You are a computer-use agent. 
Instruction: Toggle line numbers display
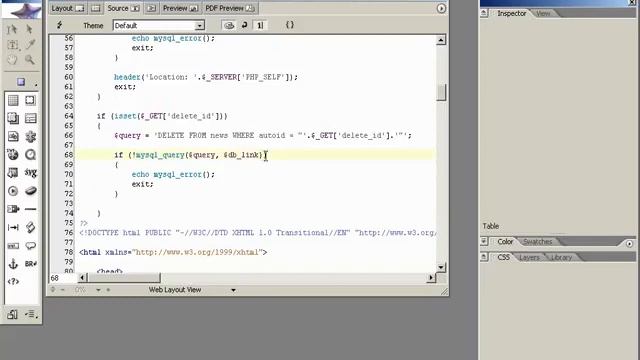[x=260, y=25]
